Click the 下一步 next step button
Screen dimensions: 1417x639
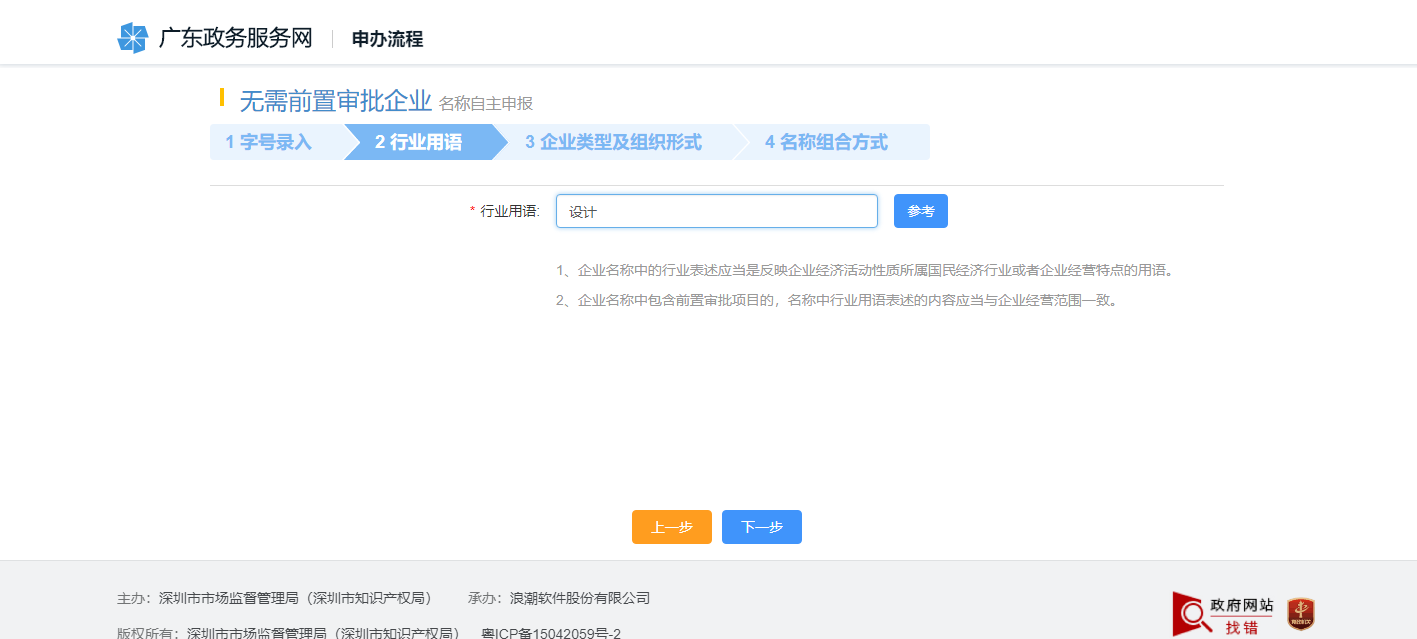tap(761, 527)
